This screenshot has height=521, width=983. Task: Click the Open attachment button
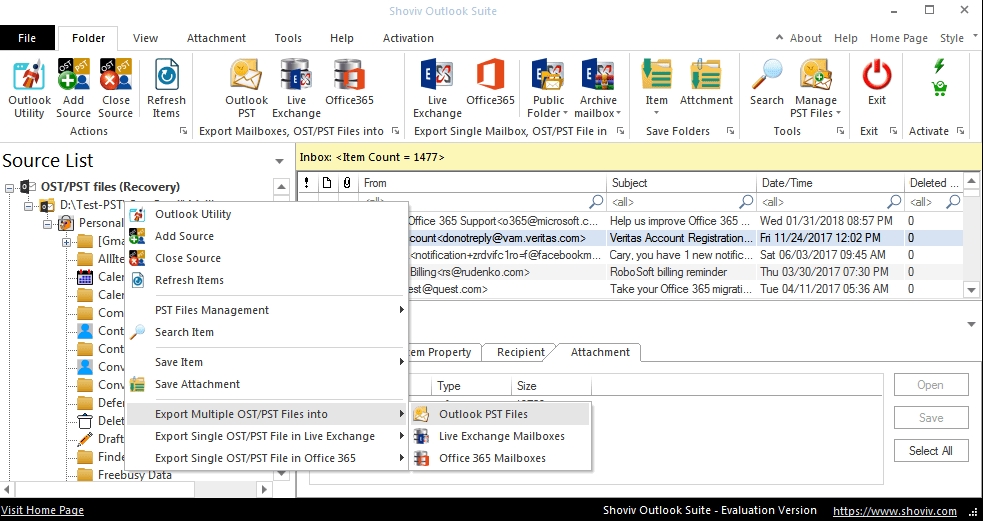[931, 385]
